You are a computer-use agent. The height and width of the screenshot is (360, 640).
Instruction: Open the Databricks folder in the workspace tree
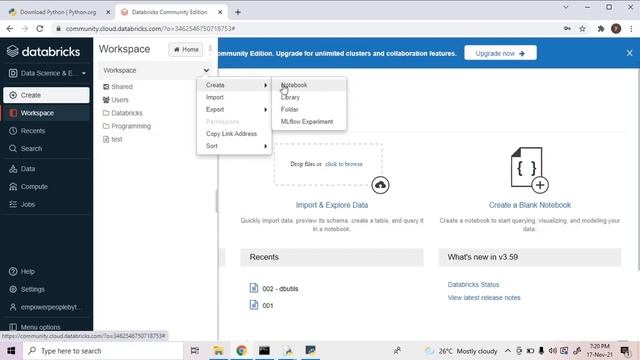(x=123, y=113)
